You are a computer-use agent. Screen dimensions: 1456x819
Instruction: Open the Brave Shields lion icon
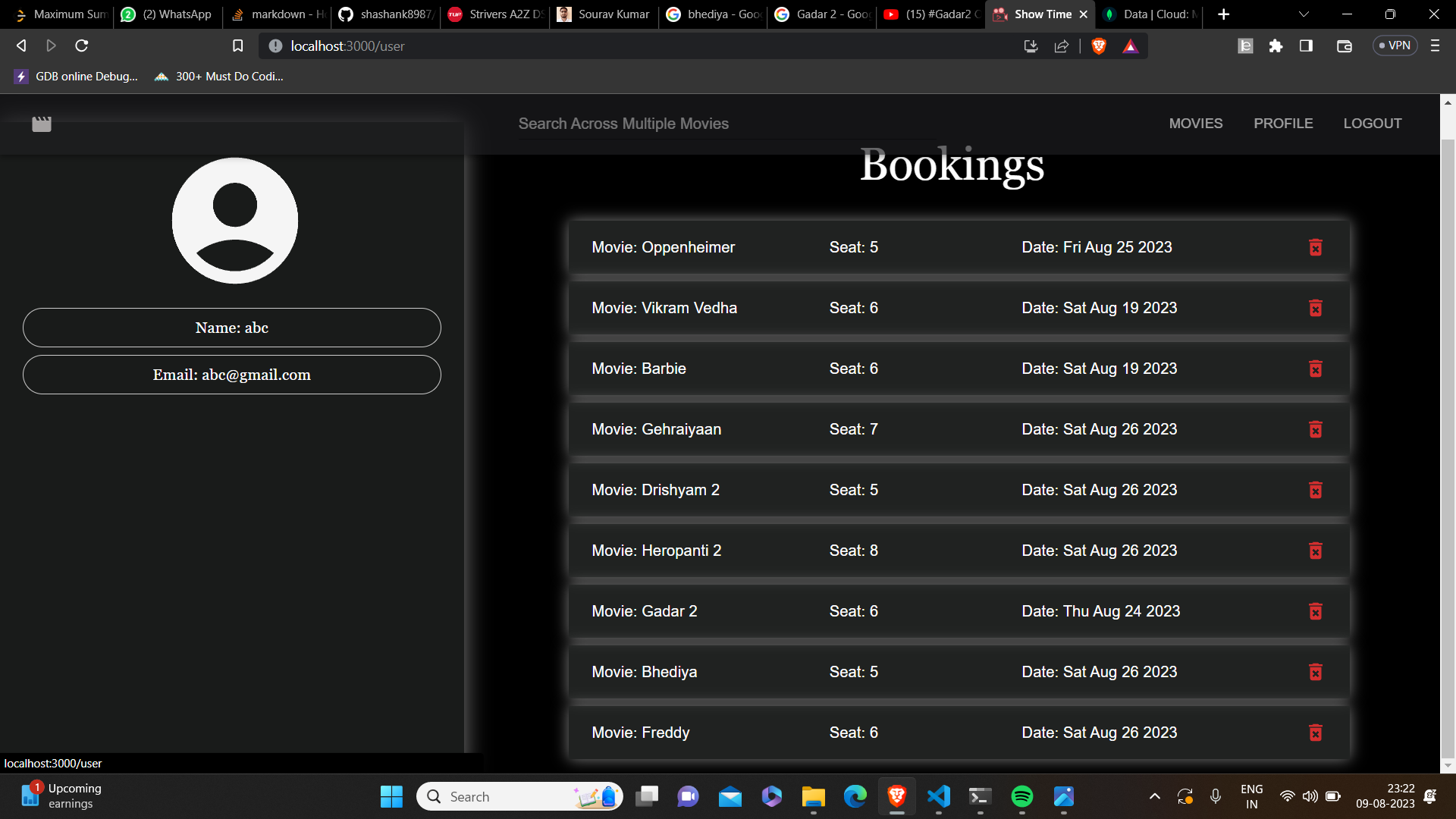coord(1098,46)
